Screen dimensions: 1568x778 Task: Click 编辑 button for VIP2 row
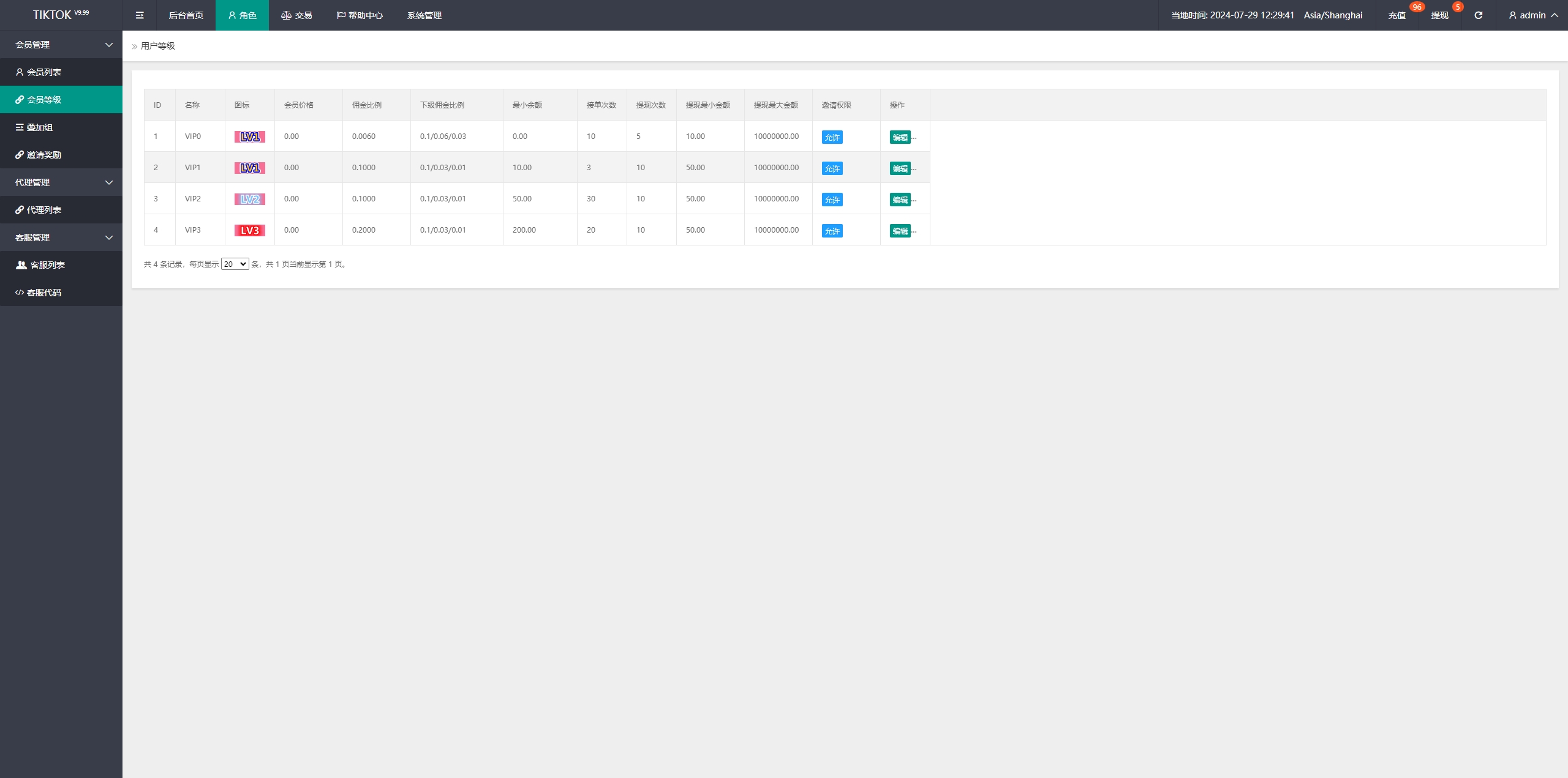click(900, 199)
